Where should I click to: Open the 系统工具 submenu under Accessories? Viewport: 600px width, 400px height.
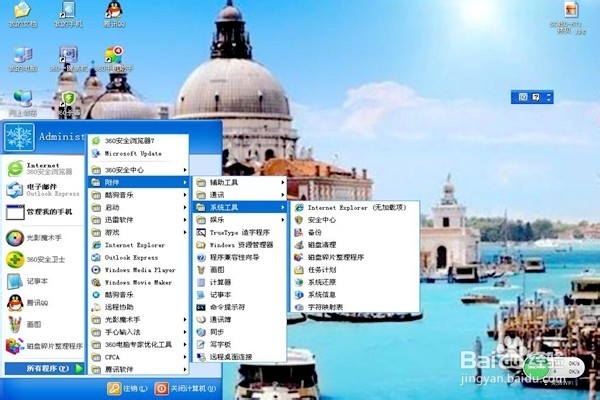[x=240, y=207]
